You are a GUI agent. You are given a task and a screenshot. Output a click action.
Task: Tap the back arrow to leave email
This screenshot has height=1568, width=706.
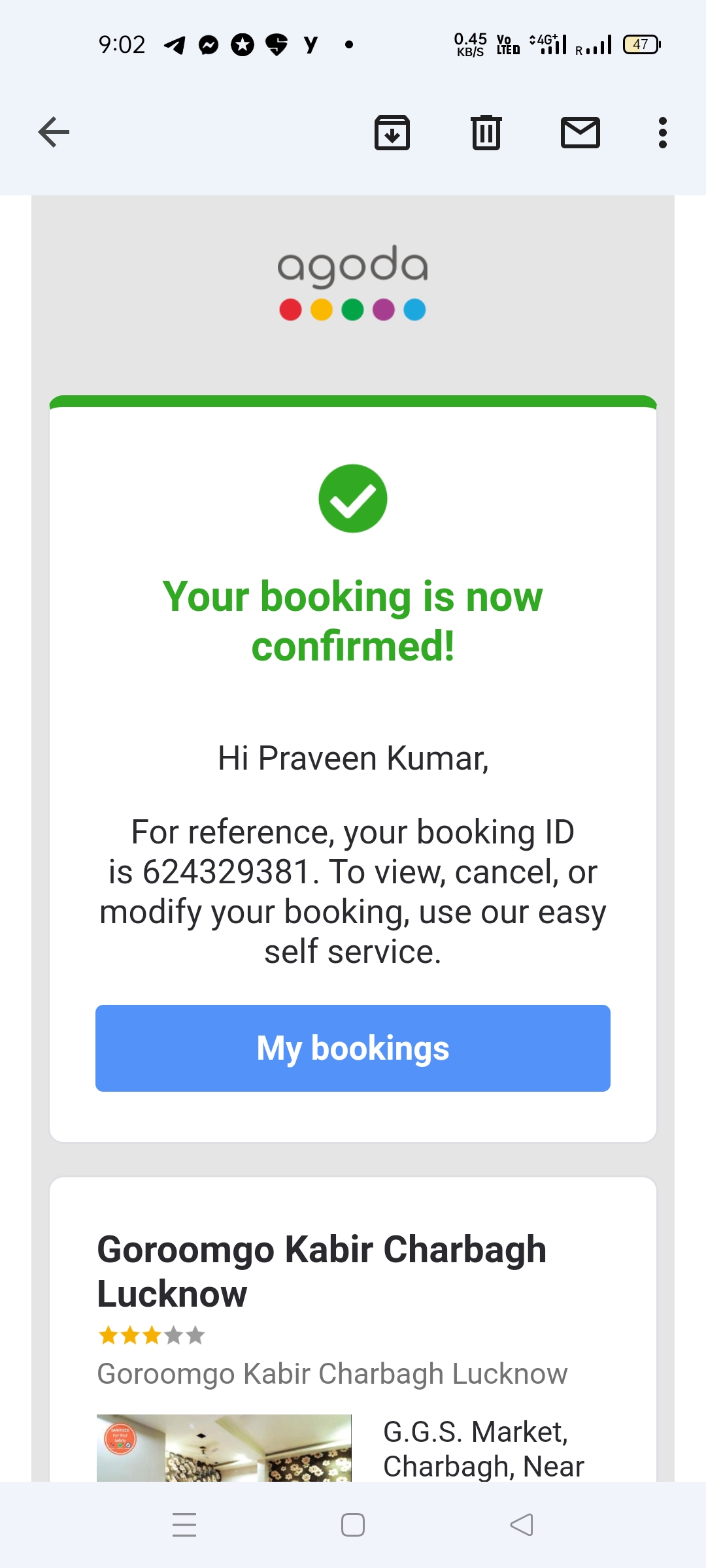coord(54,133)
